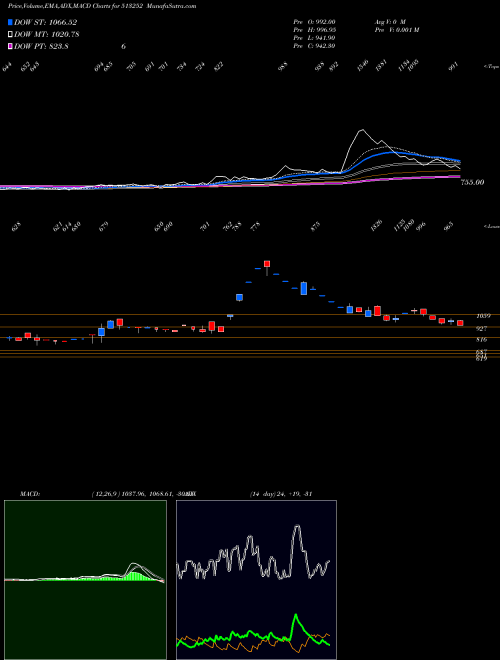This screenshot has width=500, height=660.
Task: Click the blue DOW ST legend swatch
Action: click(11, 23)
